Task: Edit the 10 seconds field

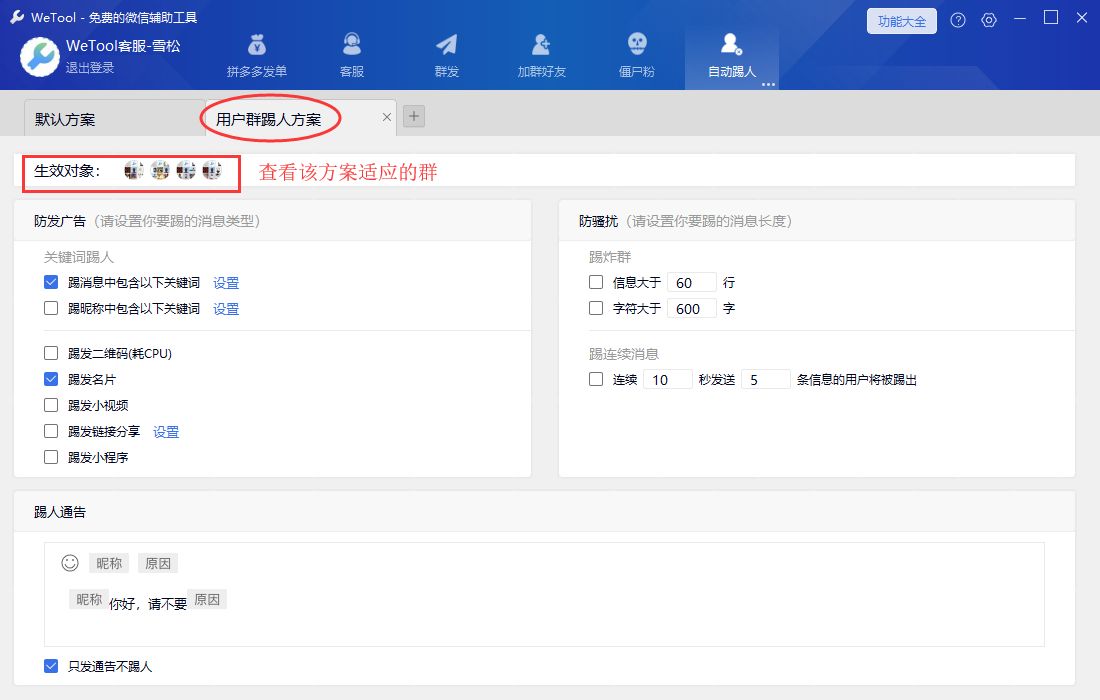Action: (x=668, y=379)
